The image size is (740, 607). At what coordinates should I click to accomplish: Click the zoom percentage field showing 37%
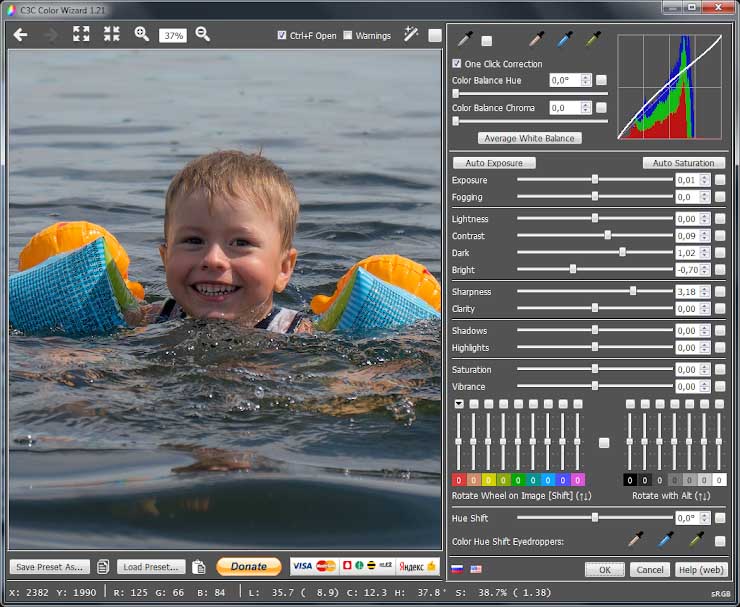pyautogui.click(x=172, y=35)
